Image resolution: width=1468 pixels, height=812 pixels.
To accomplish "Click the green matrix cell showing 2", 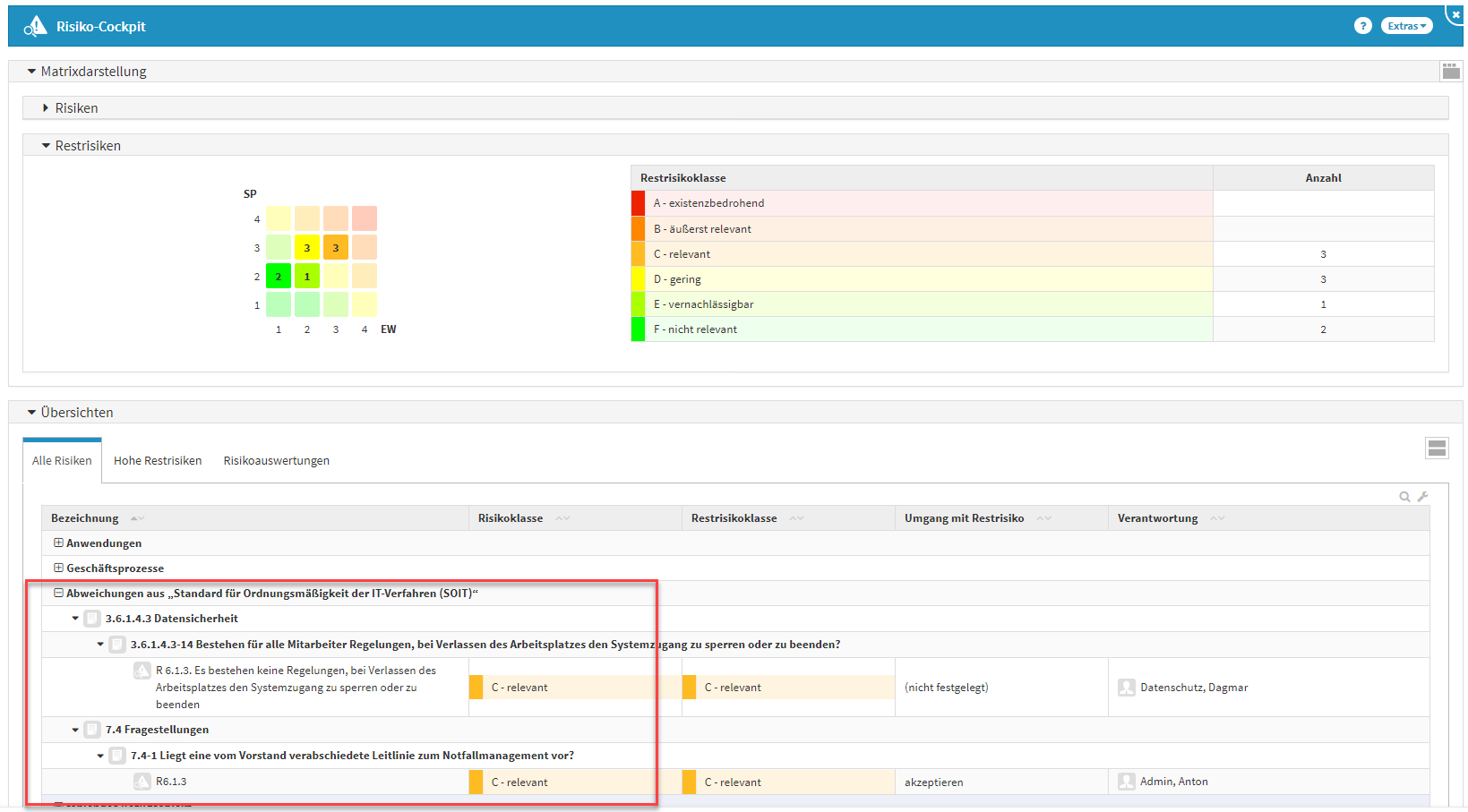I will (279, 277).
